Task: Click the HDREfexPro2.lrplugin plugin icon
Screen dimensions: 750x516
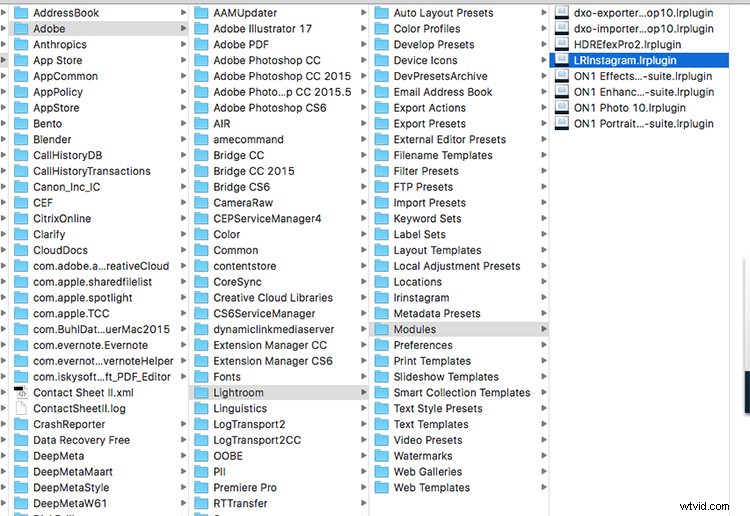Action: pyautogui.click(x=561, y=44)
